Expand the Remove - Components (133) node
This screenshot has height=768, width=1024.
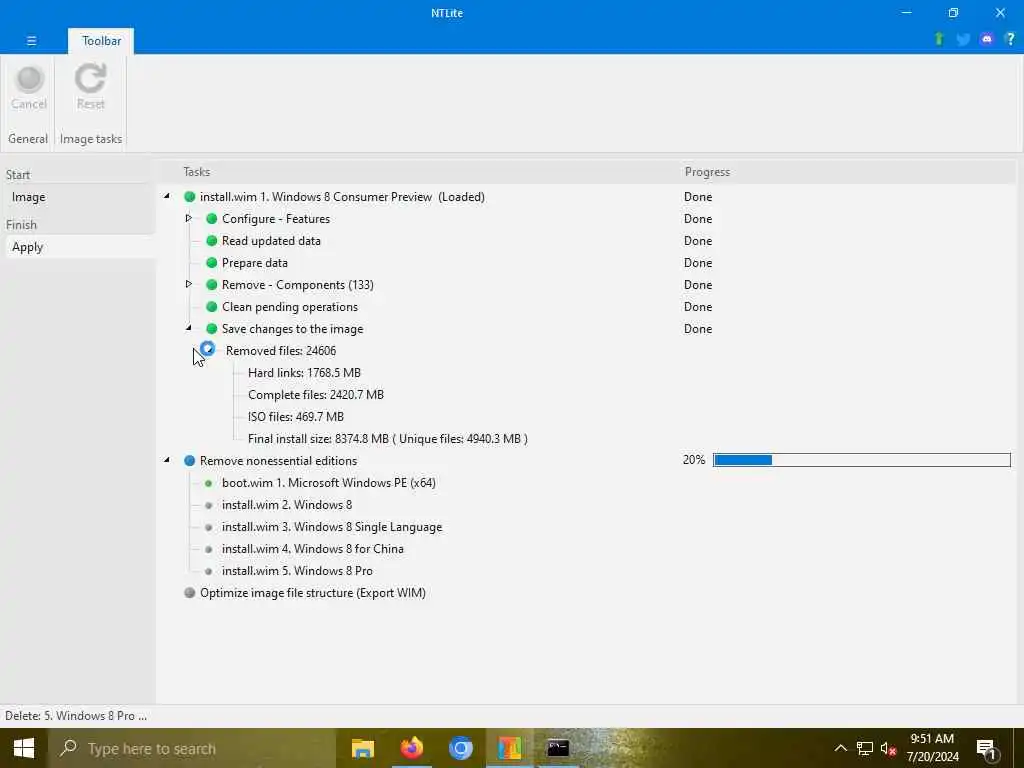(x=189, y=284)
